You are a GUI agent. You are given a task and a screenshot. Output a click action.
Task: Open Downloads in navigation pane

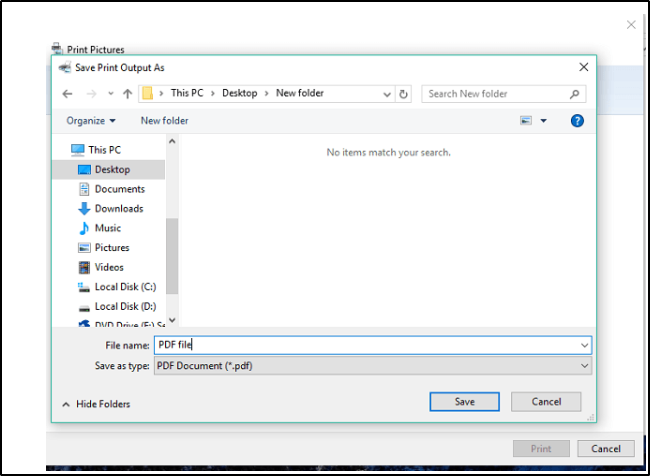pyautogui.click(x=119, y=209)
